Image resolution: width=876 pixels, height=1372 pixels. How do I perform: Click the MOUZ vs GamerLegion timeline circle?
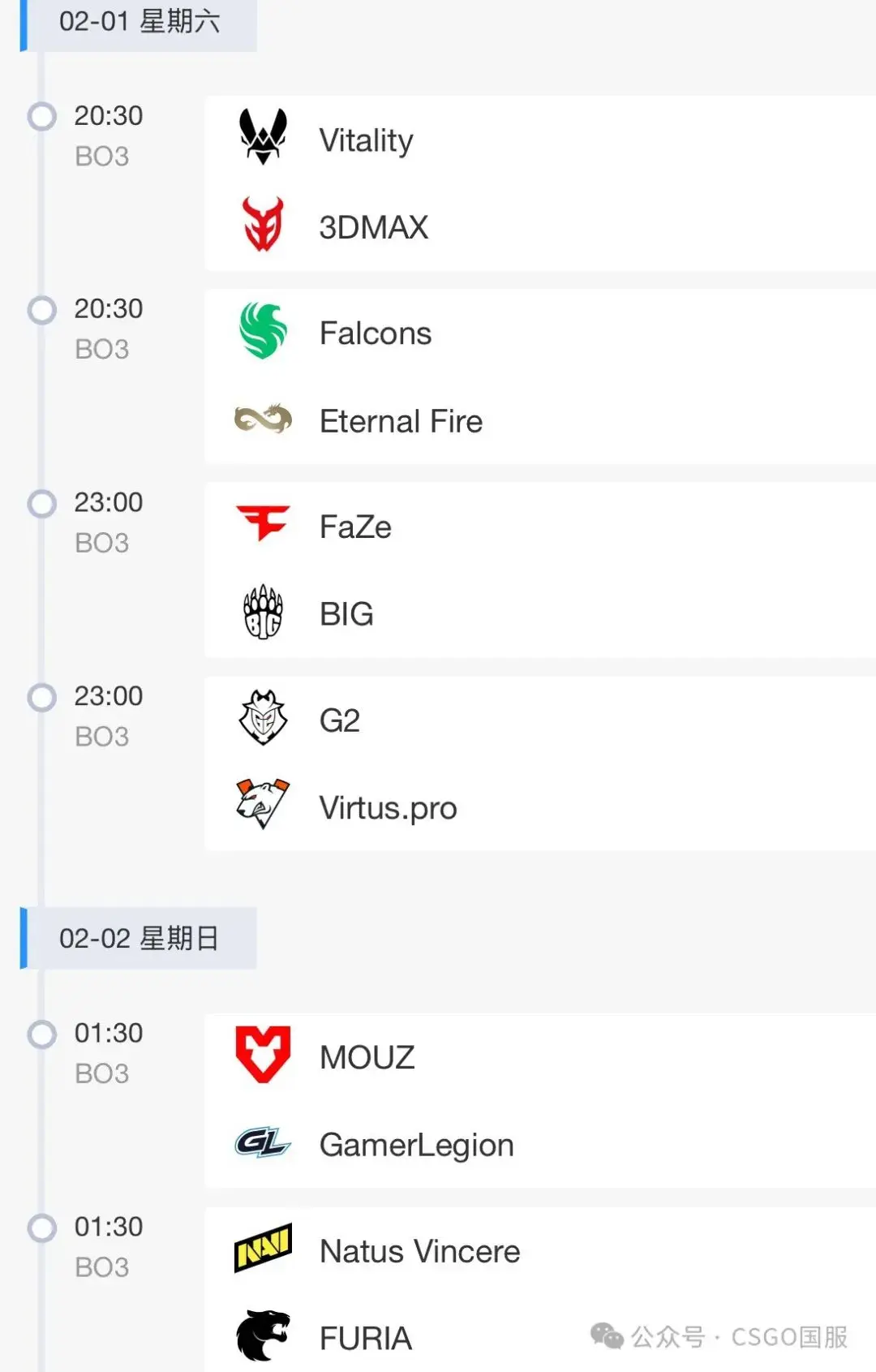[42, 1034]
